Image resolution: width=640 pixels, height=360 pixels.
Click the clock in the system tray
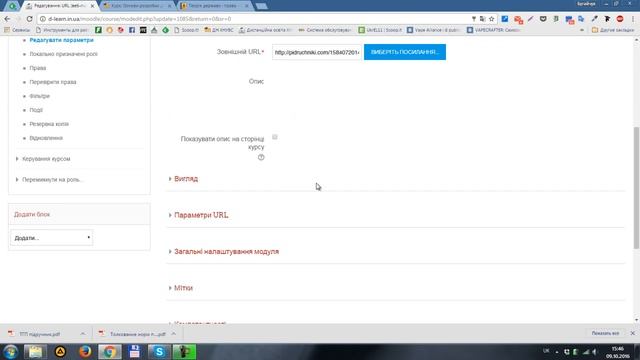[618, 352]
